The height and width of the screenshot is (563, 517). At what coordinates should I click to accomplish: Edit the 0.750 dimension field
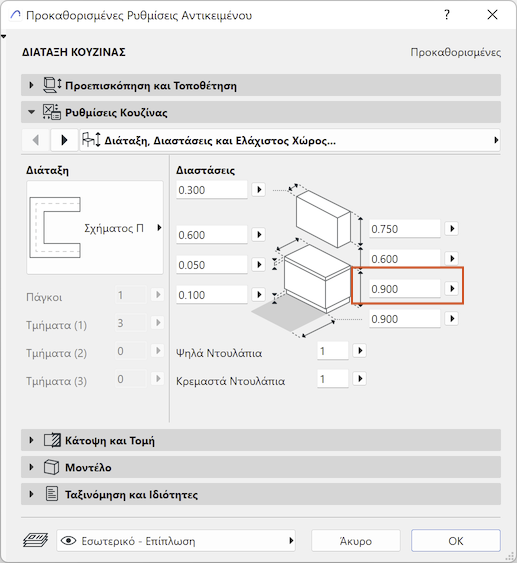[405, 229]
